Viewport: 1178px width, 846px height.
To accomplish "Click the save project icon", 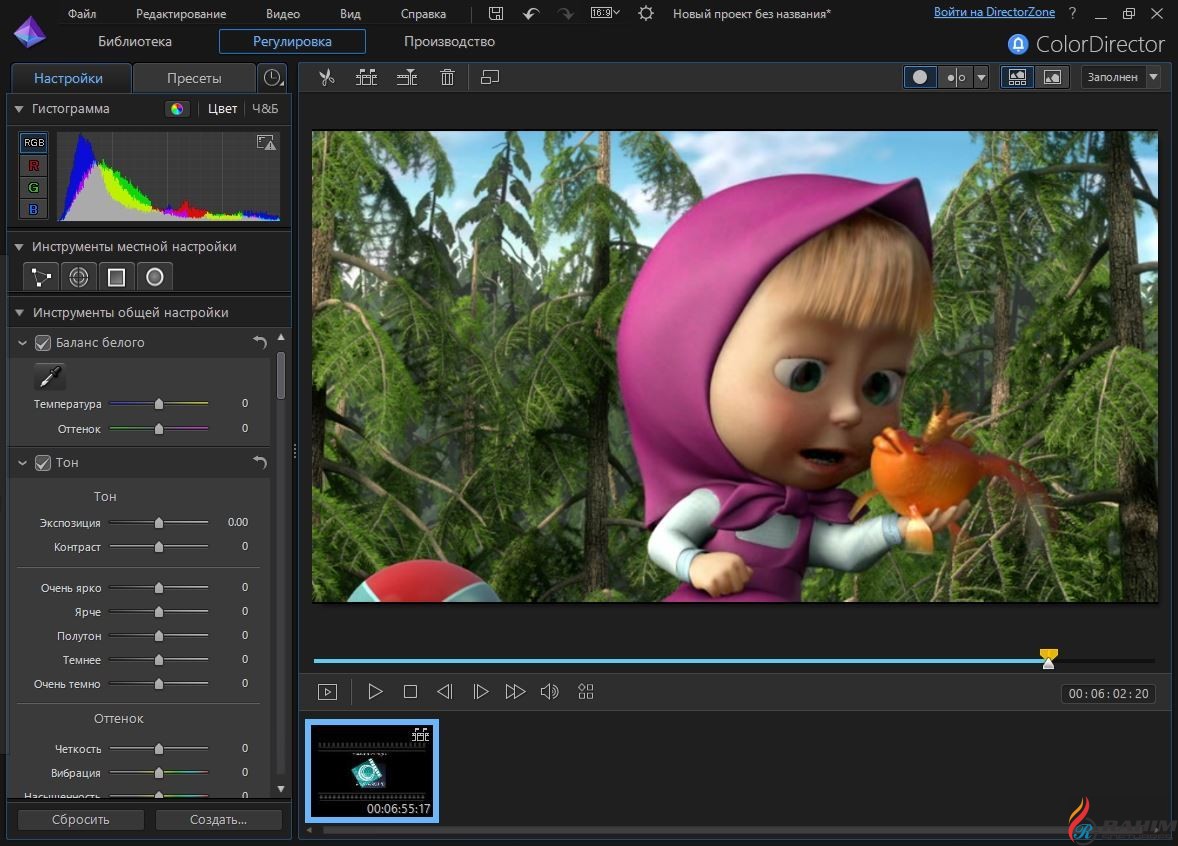I will (x=496, y=14).
